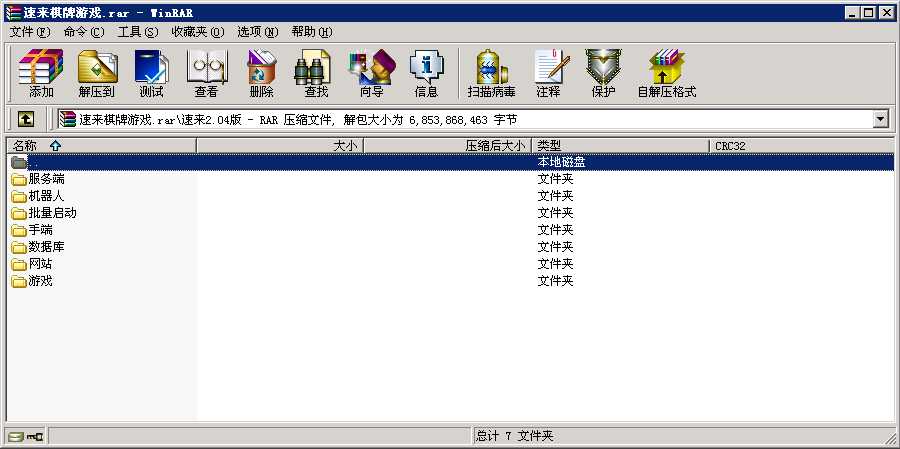The height and width of the screenshot is (449, 900).
Task: Click the WinRAR title bar icon
Action: tap(13, 13)
